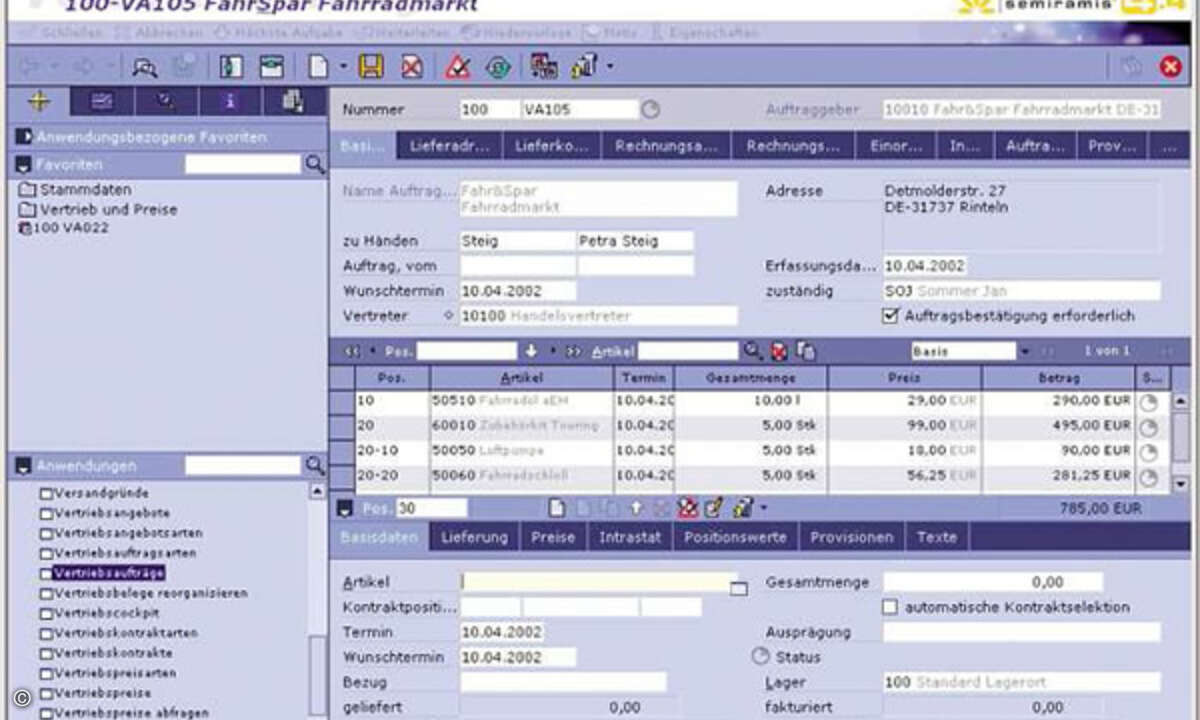Image resolution: width=1200 pixels, height=720 pixels.
Task: Open Vertriebsangebote application
Action: 102,513
